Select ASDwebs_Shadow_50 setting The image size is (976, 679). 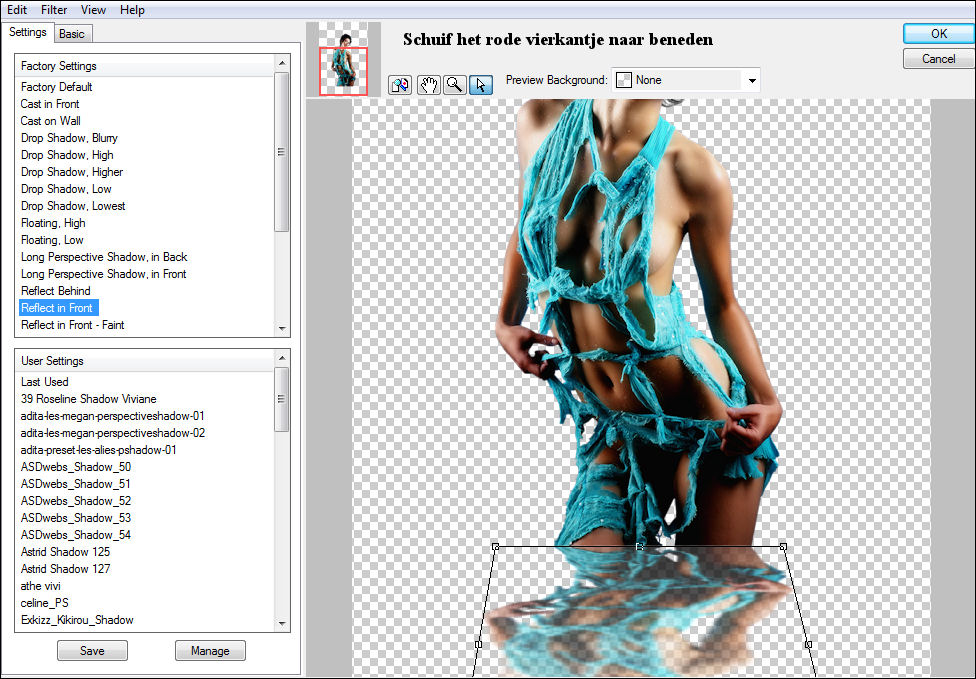[75, 467]
